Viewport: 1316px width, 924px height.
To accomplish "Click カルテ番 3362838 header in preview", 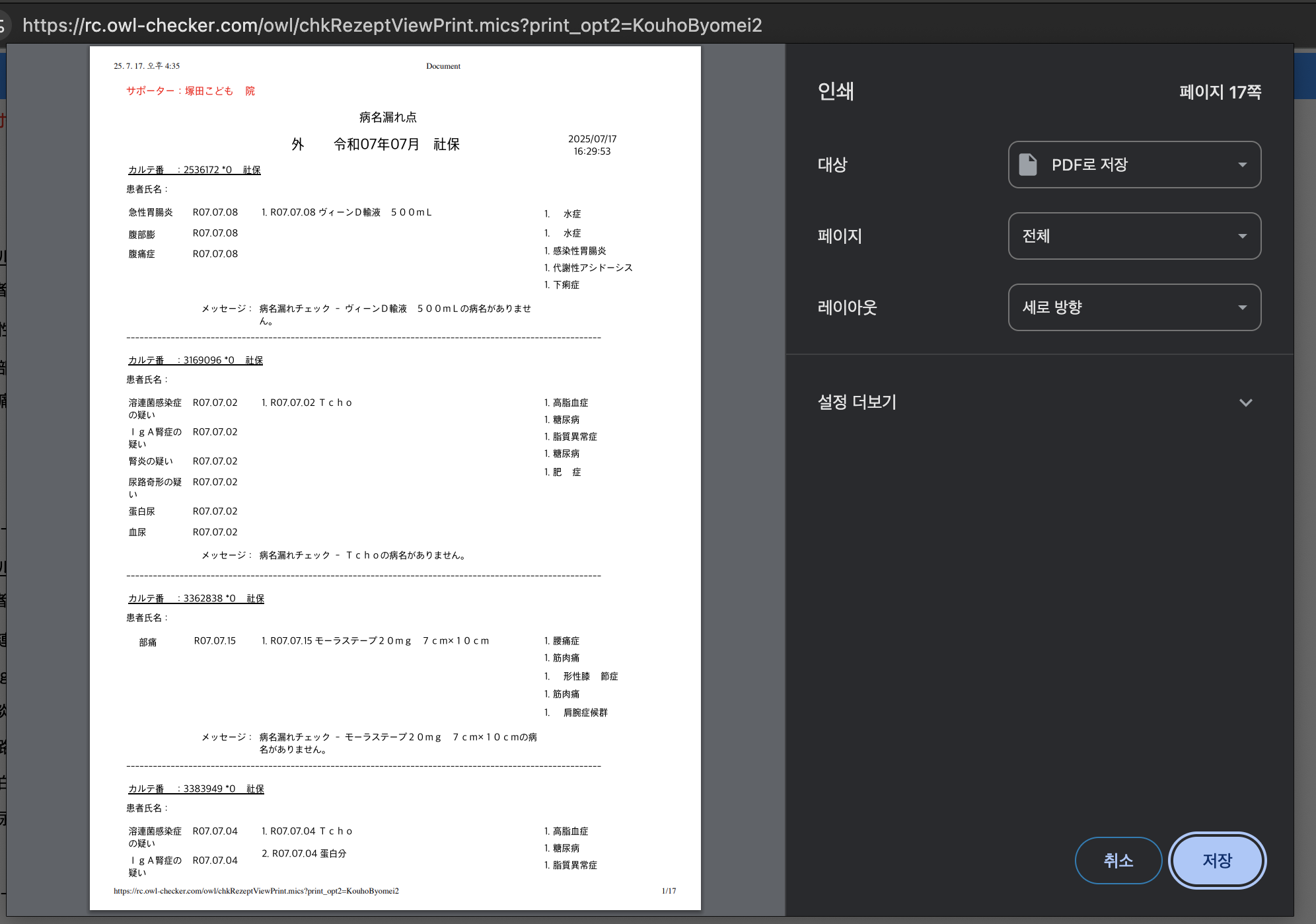I will point(196,598).
